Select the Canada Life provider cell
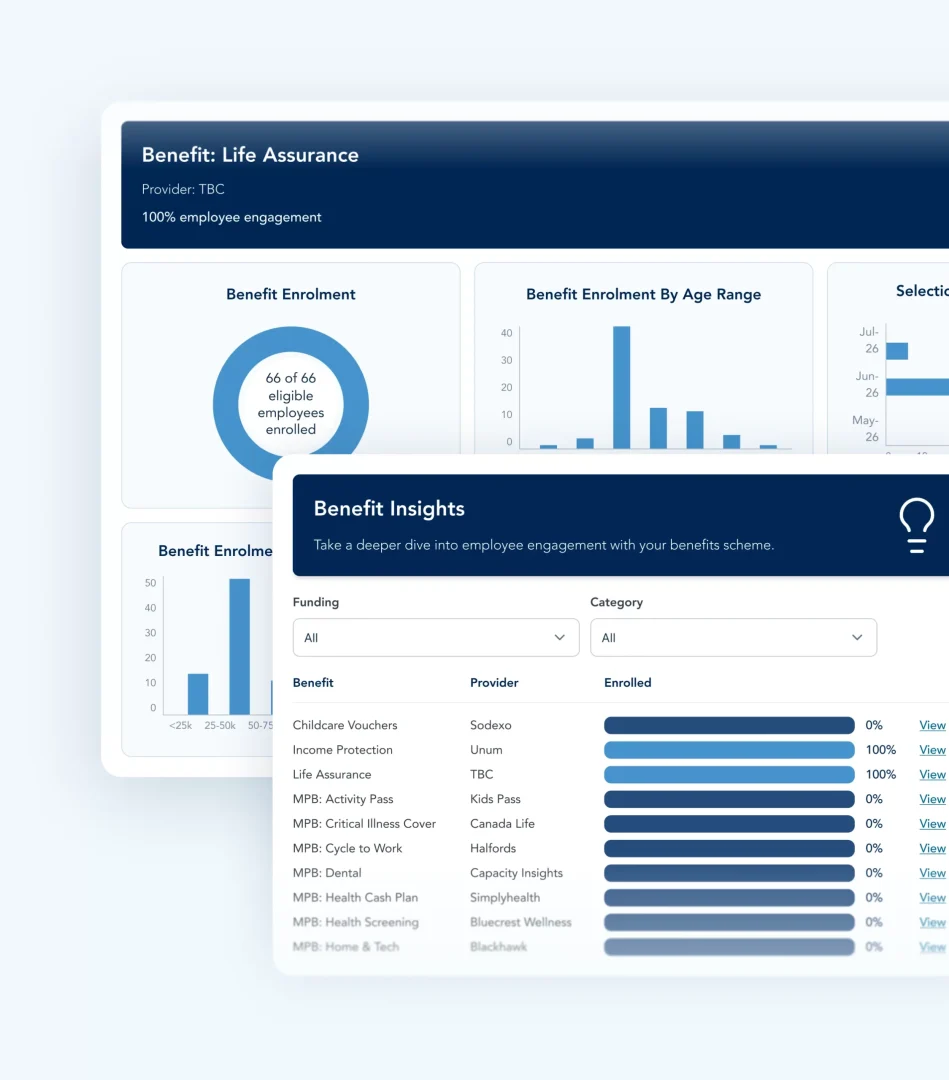949x1080 pixels. (x=502, y=824)
